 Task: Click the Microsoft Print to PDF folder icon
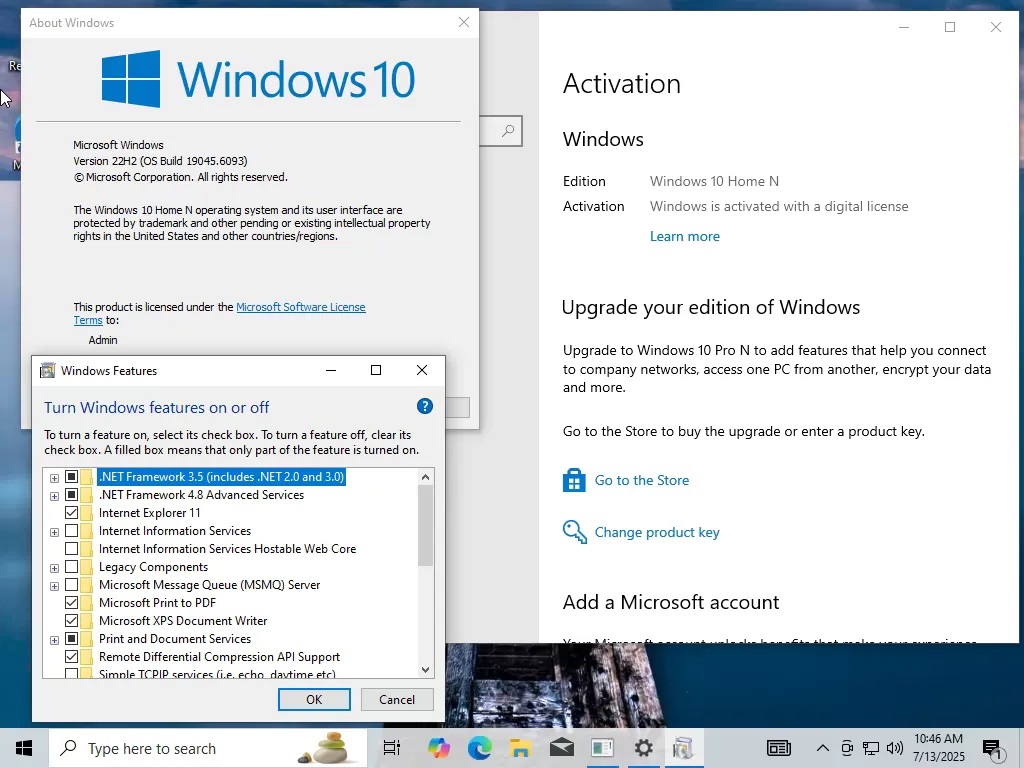pyautogui.click(x=86, y=603)
